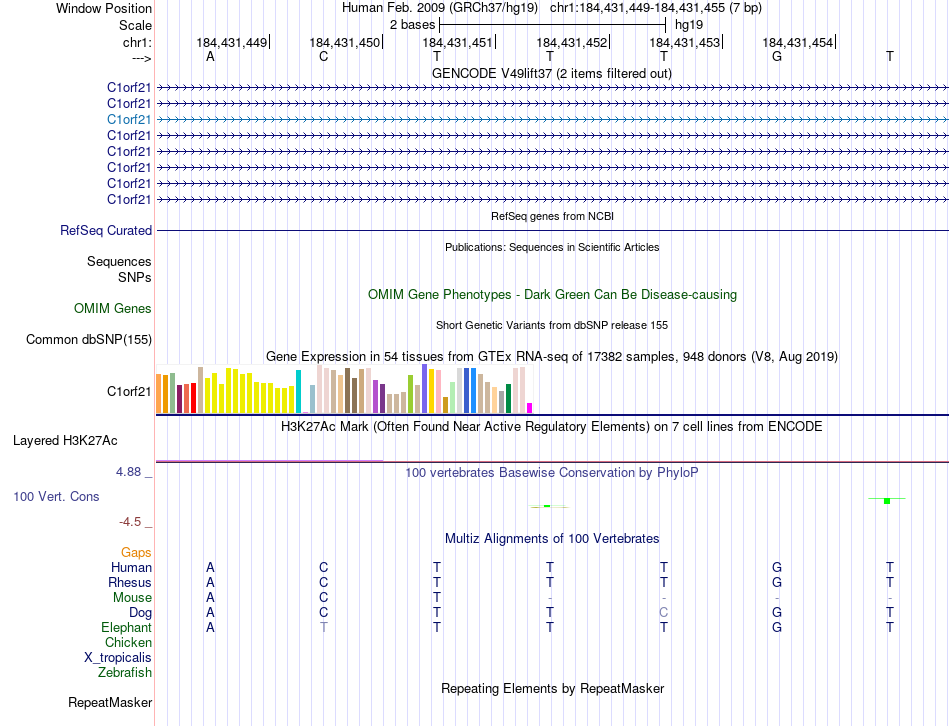950x726 pixels.
Task: Click the G base in the Rhesus row
Action: pyautogui.click(x=777, y=582)
